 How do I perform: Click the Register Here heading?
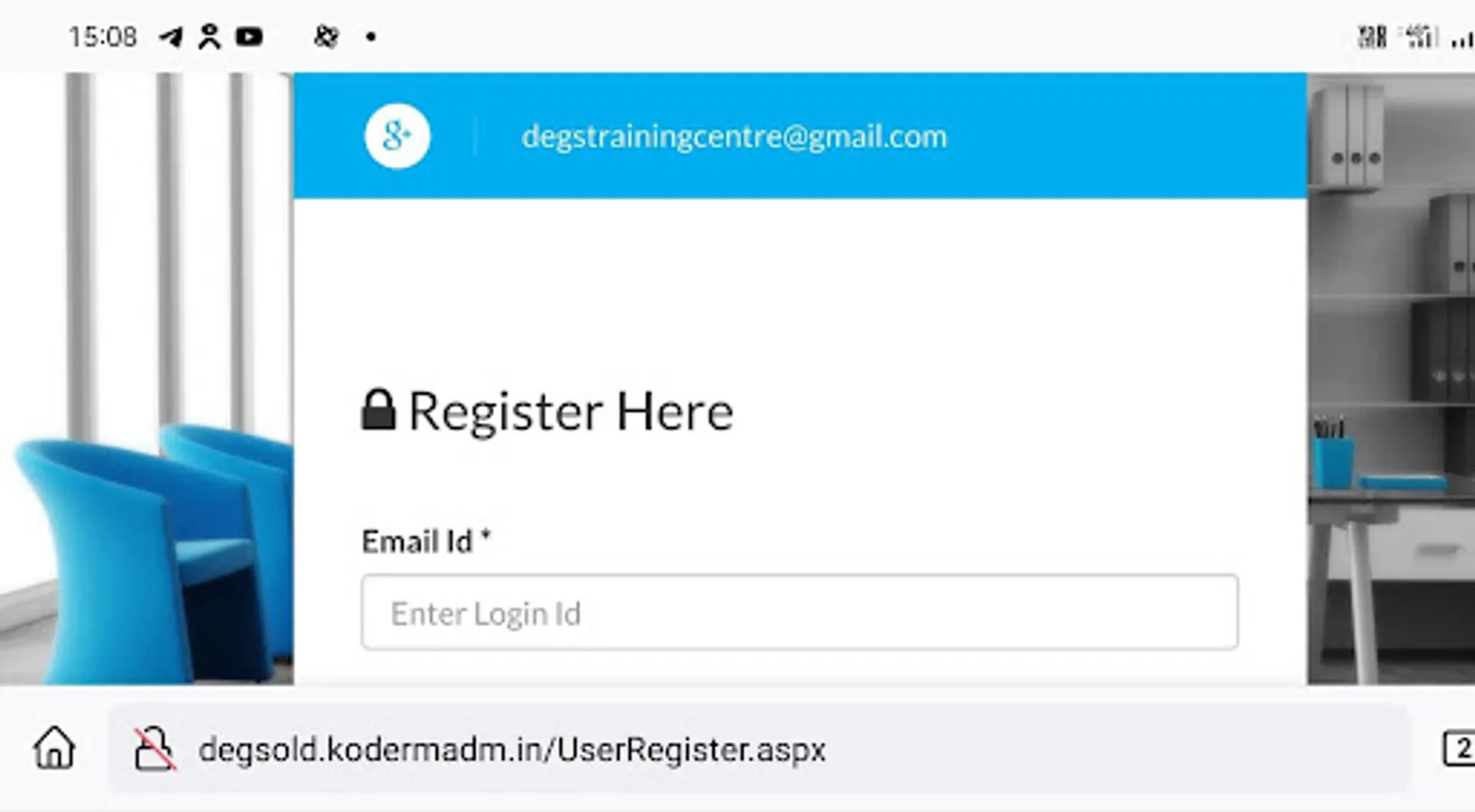tap(571, 411)
